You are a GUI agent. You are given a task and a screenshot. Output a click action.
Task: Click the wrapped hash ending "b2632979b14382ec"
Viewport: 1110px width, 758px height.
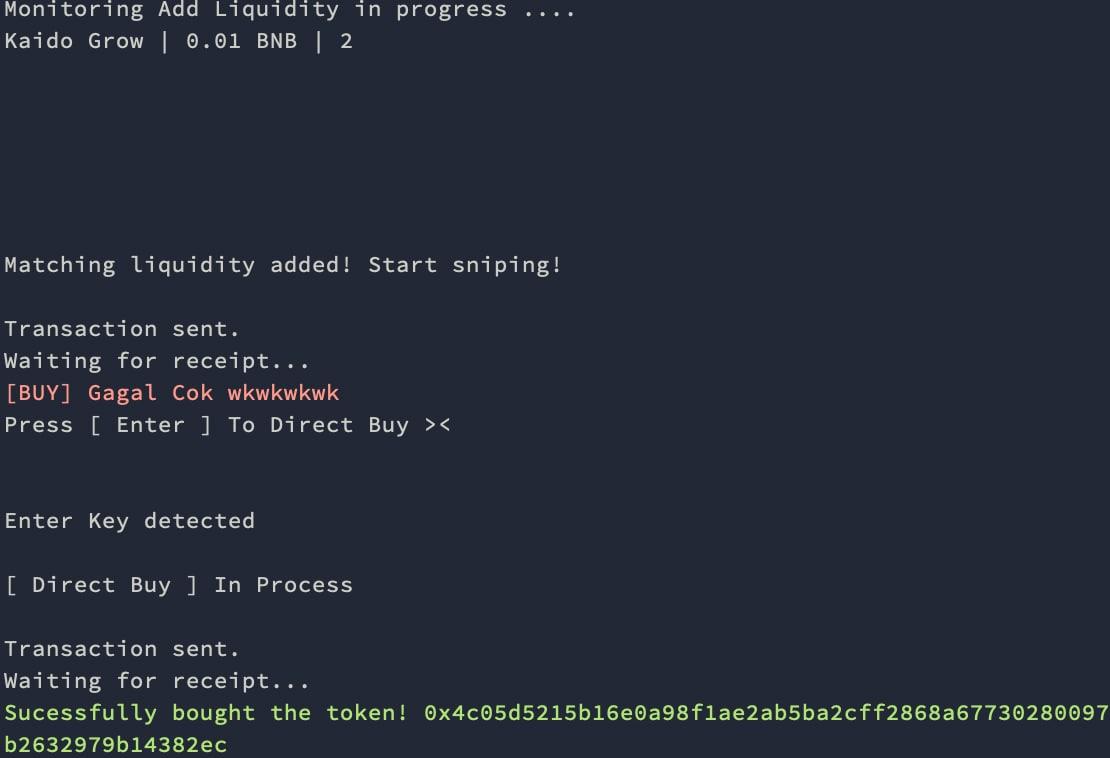[x=116, y=745]
